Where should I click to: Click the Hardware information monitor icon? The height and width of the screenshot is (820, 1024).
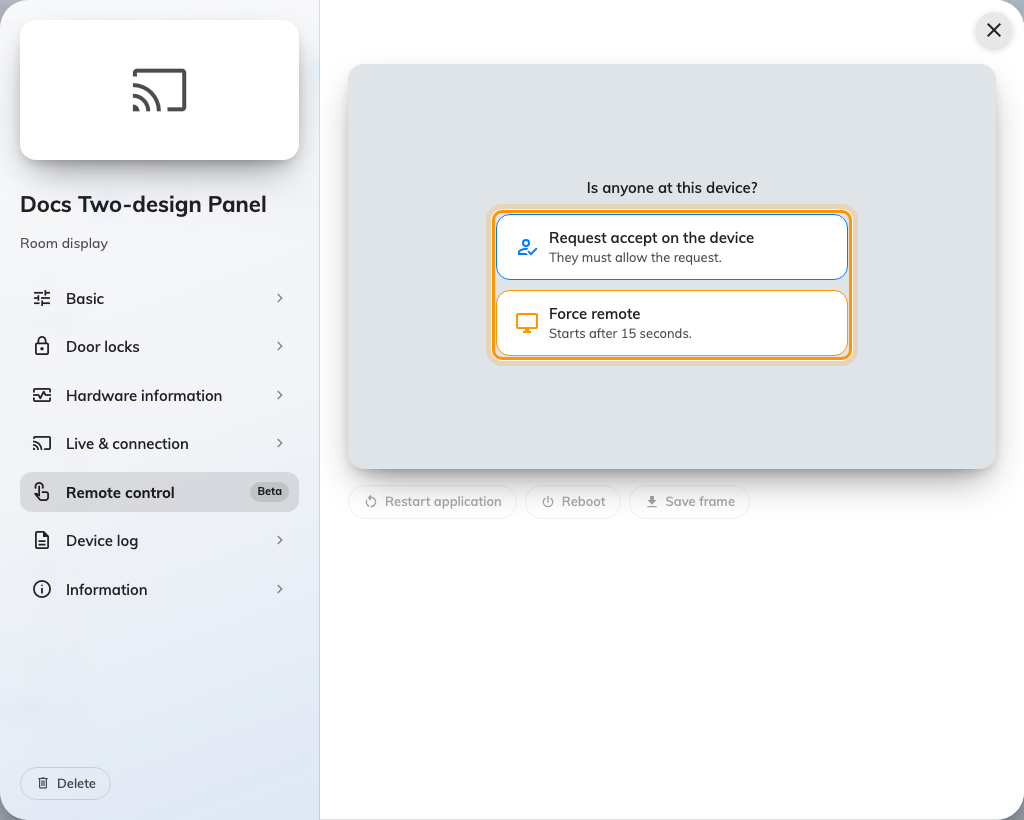tap(42, 395)
